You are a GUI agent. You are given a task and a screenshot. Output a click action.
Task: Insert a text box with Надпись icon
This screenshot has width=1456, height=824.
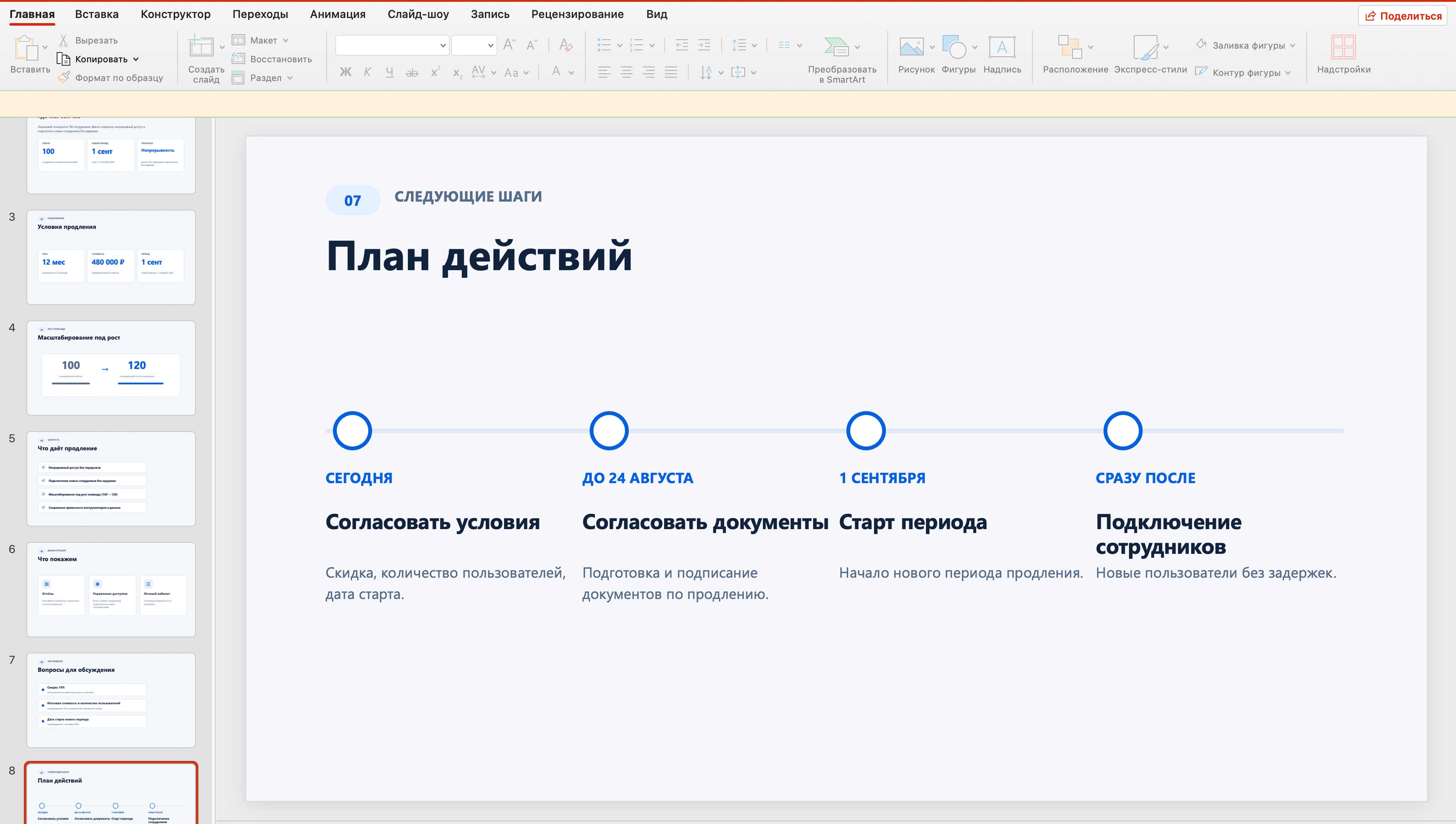pyautogui.click(x=1002, y=47)
